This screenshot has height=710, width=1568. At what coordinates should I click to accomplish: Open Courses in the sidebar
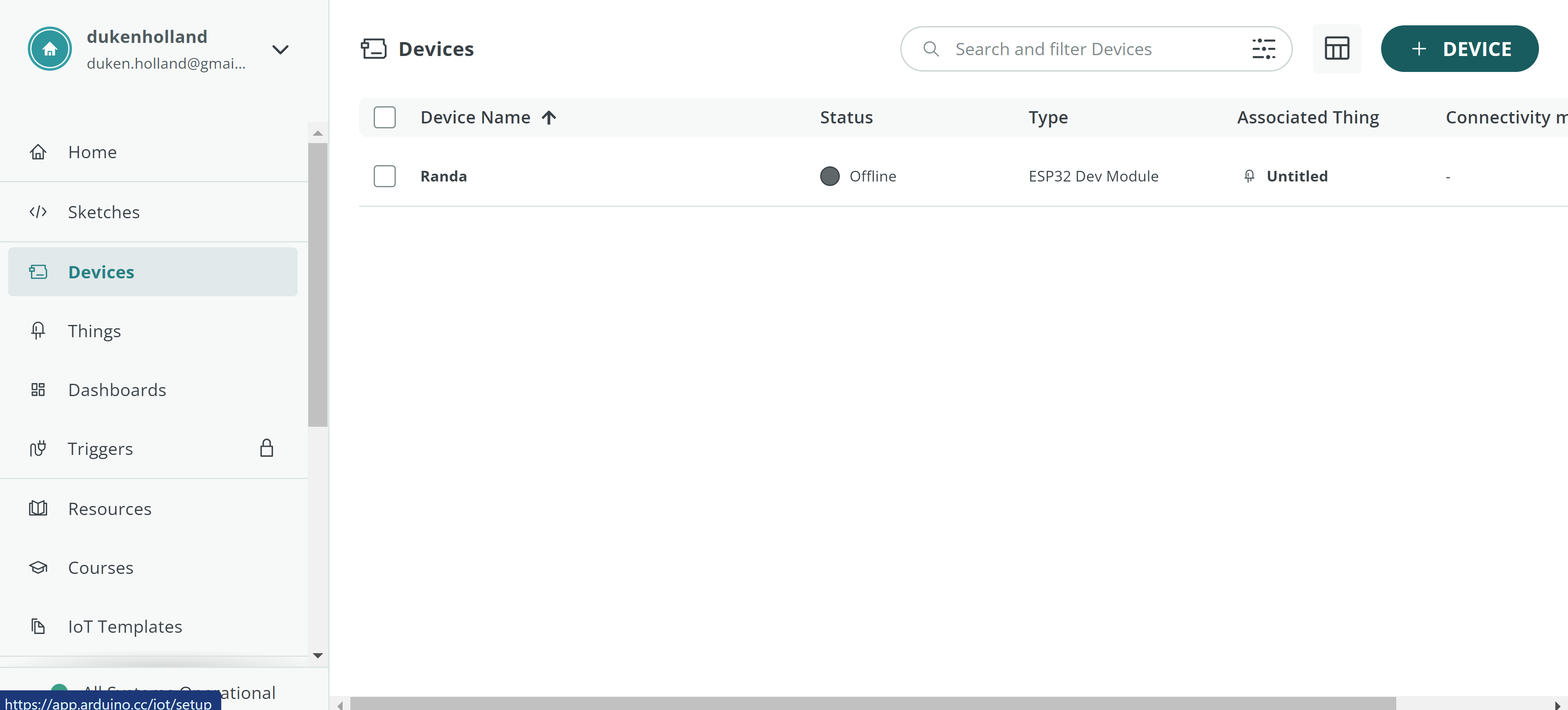point(153,568)
